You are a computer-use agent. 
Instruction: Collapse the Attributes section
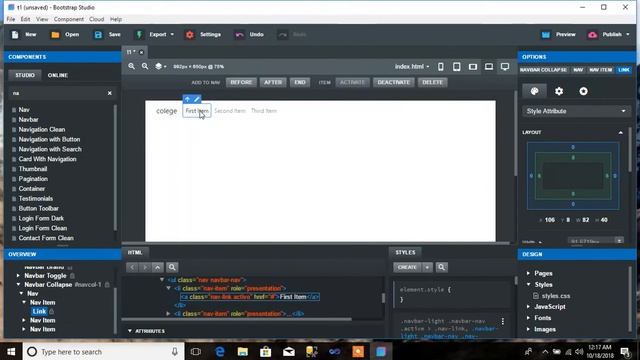[x=130, y=331]
